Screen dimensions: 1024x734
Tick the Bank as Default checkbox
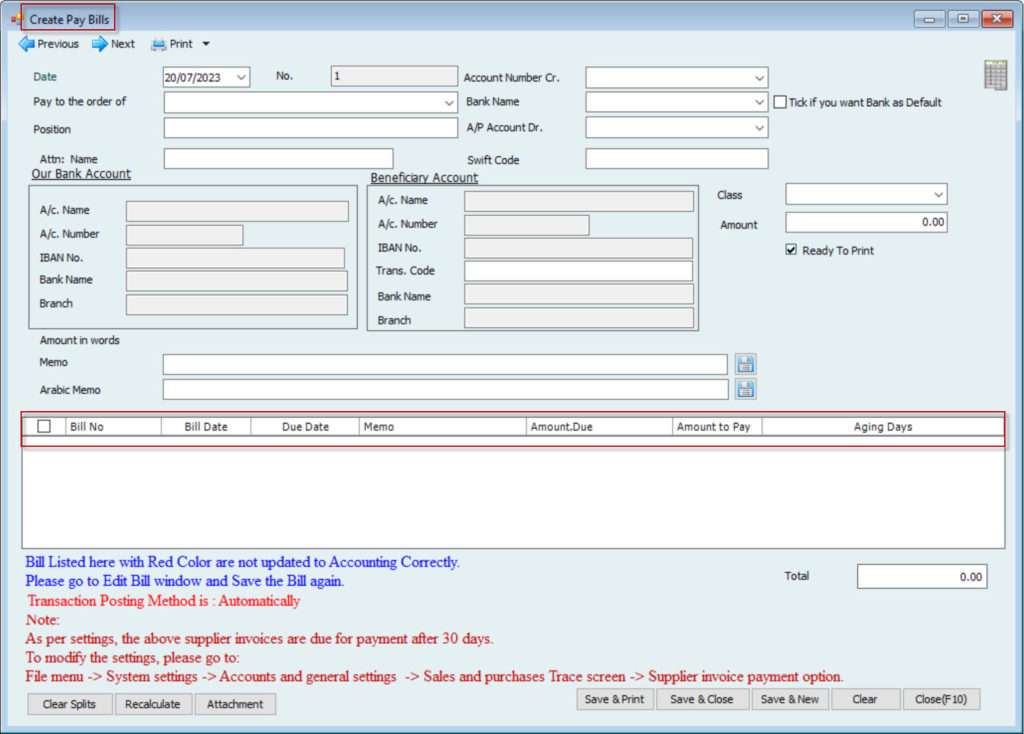pos(781,102)
